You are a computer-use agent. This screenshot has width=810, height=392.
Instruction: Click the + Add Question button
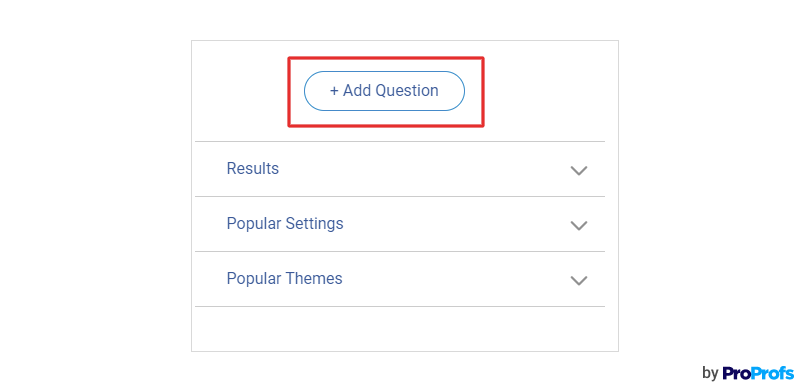click(x=384, y=91)
